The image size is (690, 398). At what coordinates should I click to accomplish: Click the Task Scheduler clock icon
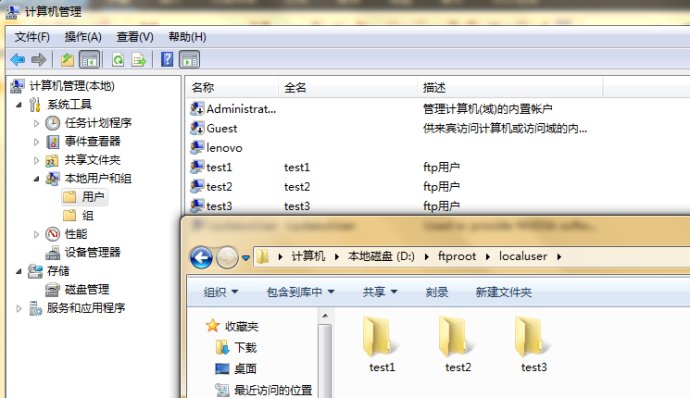52,123
